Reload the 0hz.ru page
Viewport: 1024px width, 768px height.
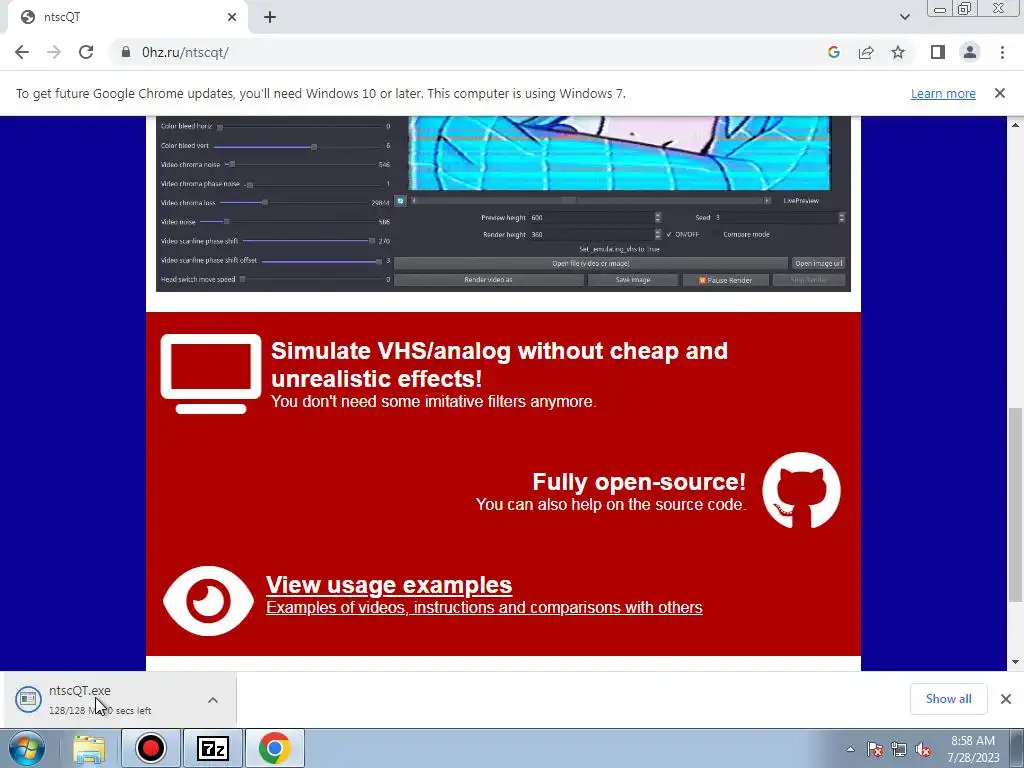[x=86, y=52]
